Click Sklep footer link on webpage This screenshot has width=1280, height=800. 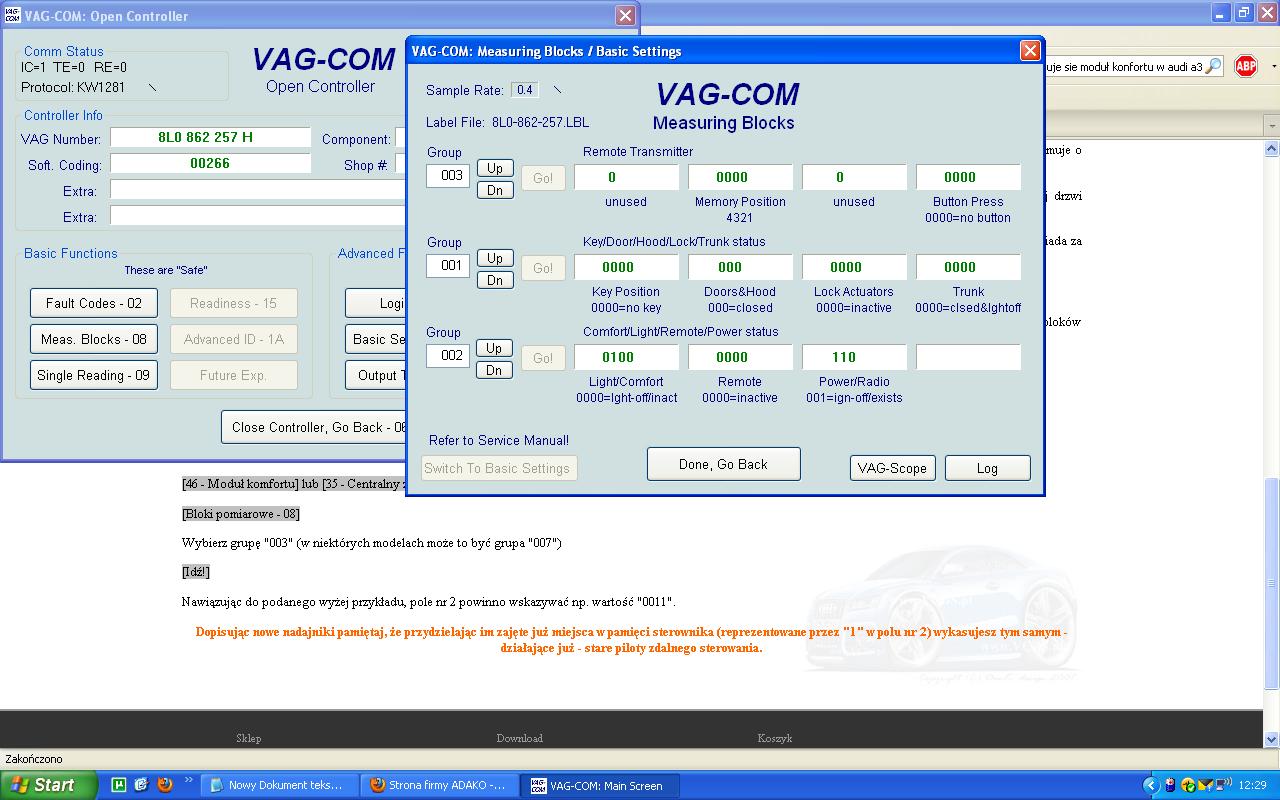pyautogui.click(x=249, y=738)
